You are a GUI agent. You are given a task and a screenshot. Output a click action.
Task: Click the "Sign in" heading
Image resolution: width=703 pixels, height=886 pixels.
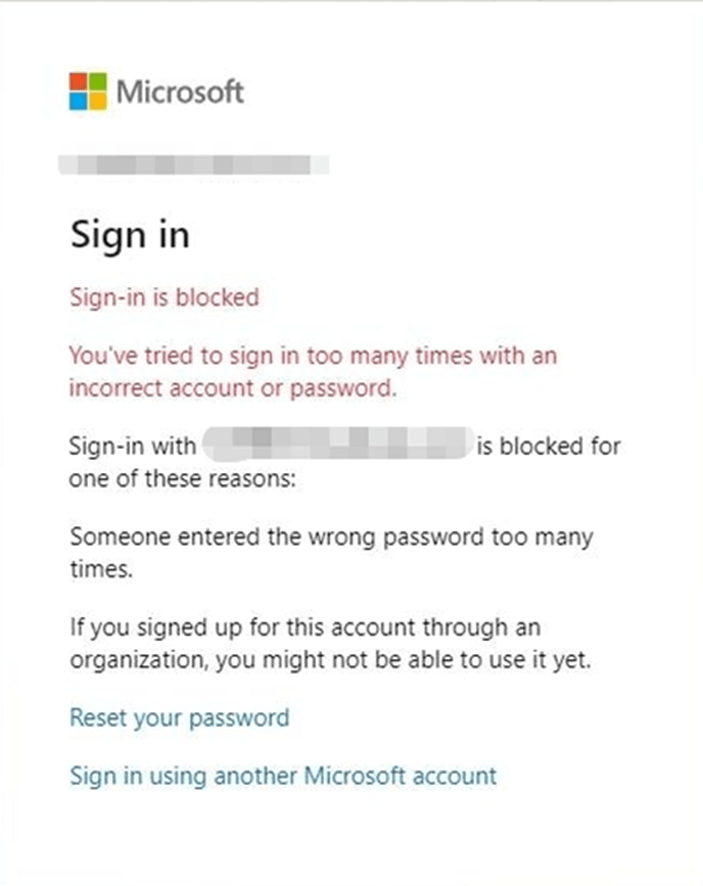[x=129, y=236]
